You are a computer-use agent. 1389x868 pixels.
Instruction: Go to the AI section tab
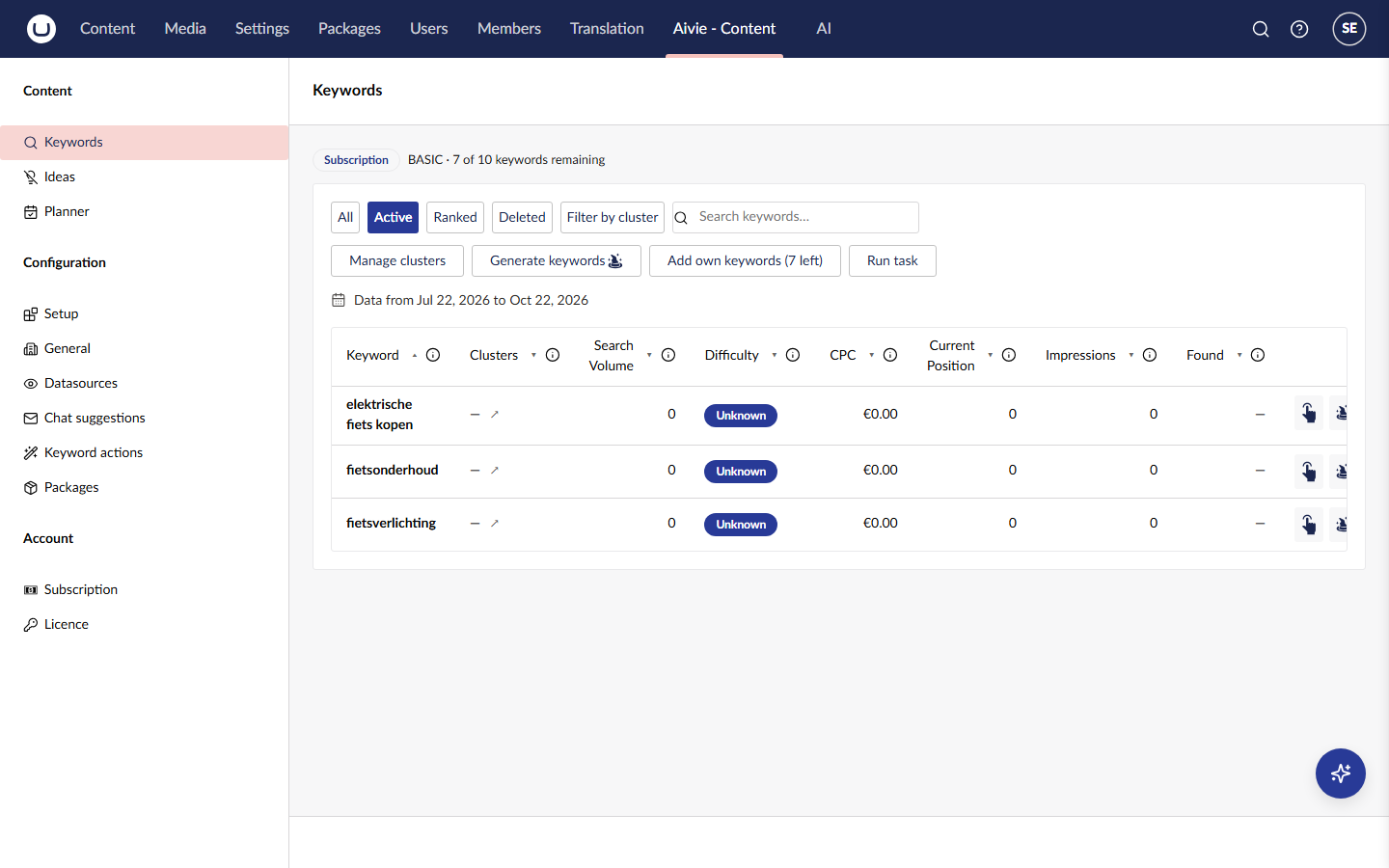[x=824, y=29]
